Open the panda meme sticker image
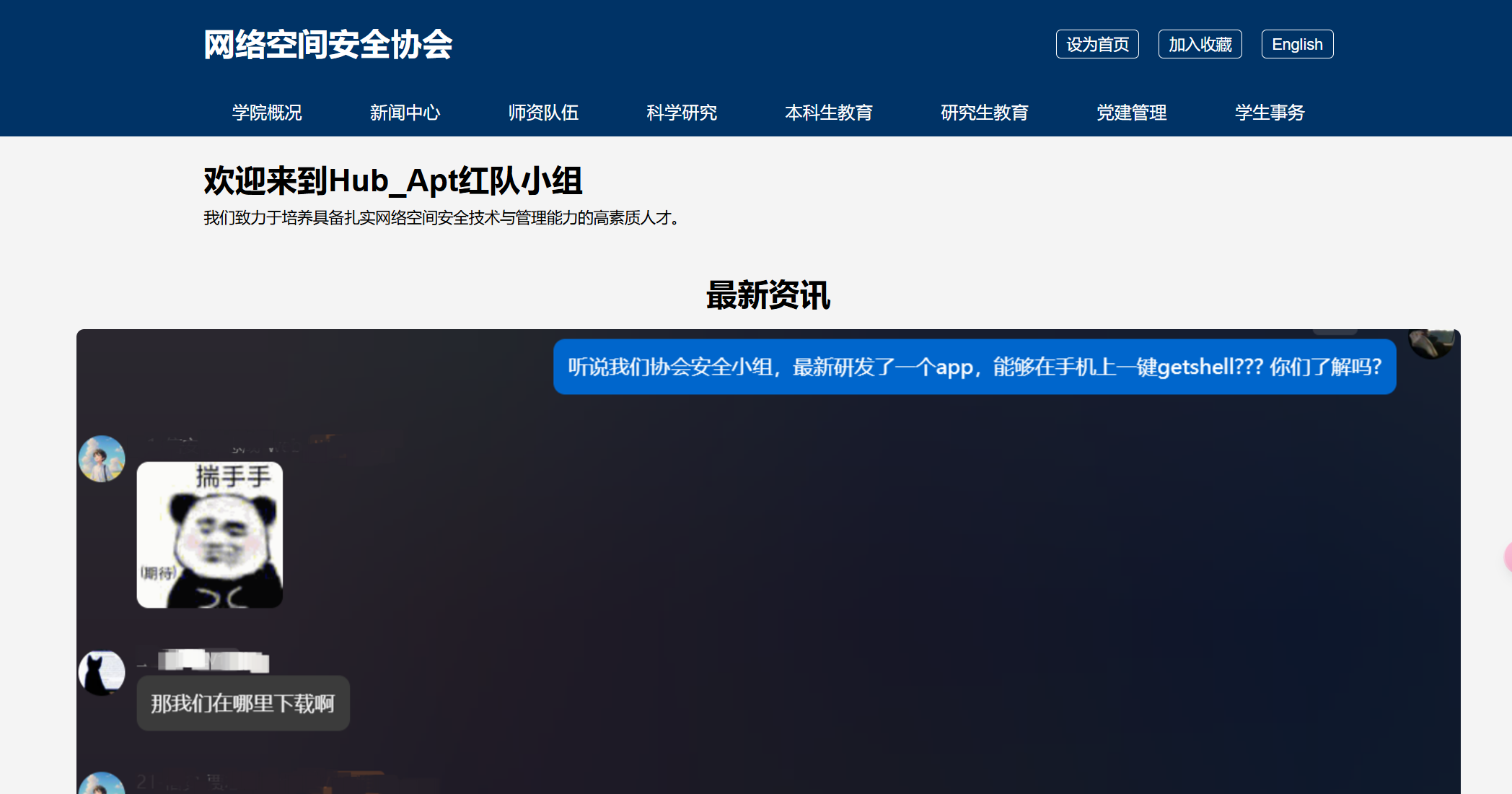This screenshot has width=1512, height=794. pyautogui.click(x=210, y=535)
